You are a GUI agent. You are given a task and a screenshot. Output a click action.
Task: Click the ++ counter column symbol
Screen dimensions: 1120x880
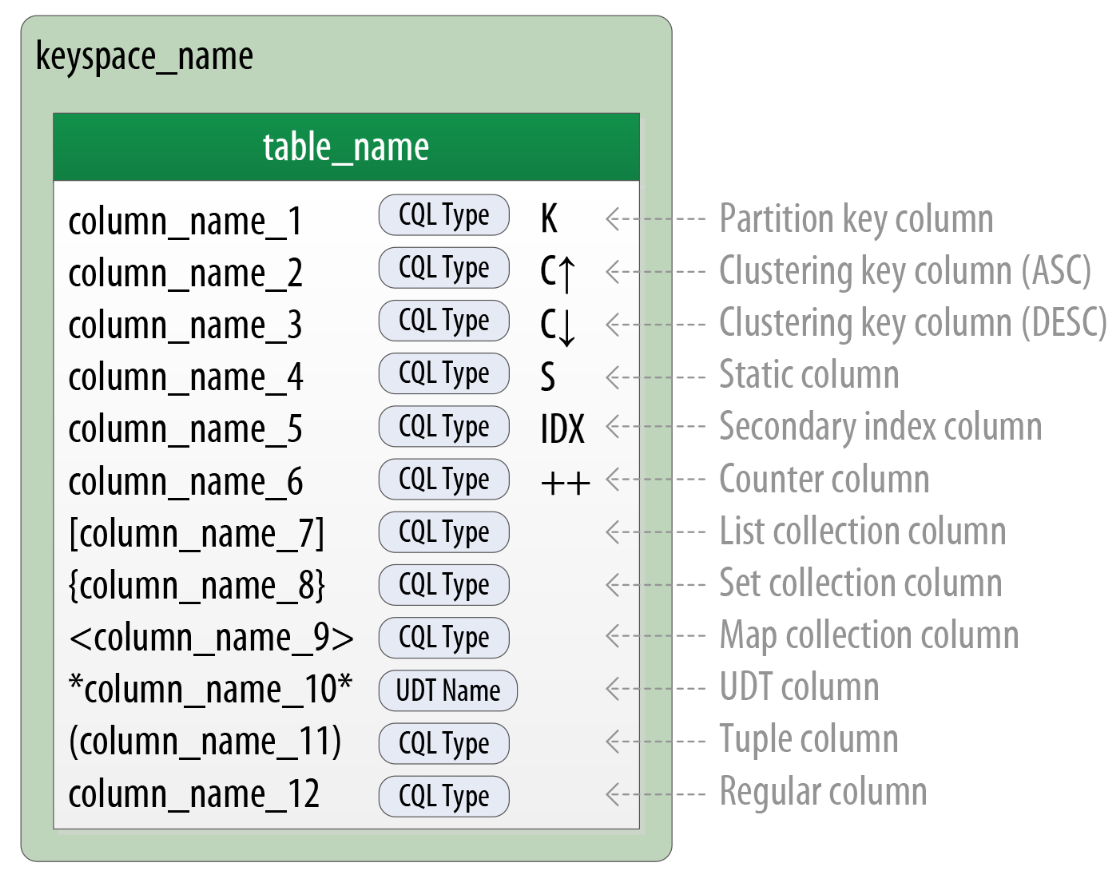coord(565,483)
